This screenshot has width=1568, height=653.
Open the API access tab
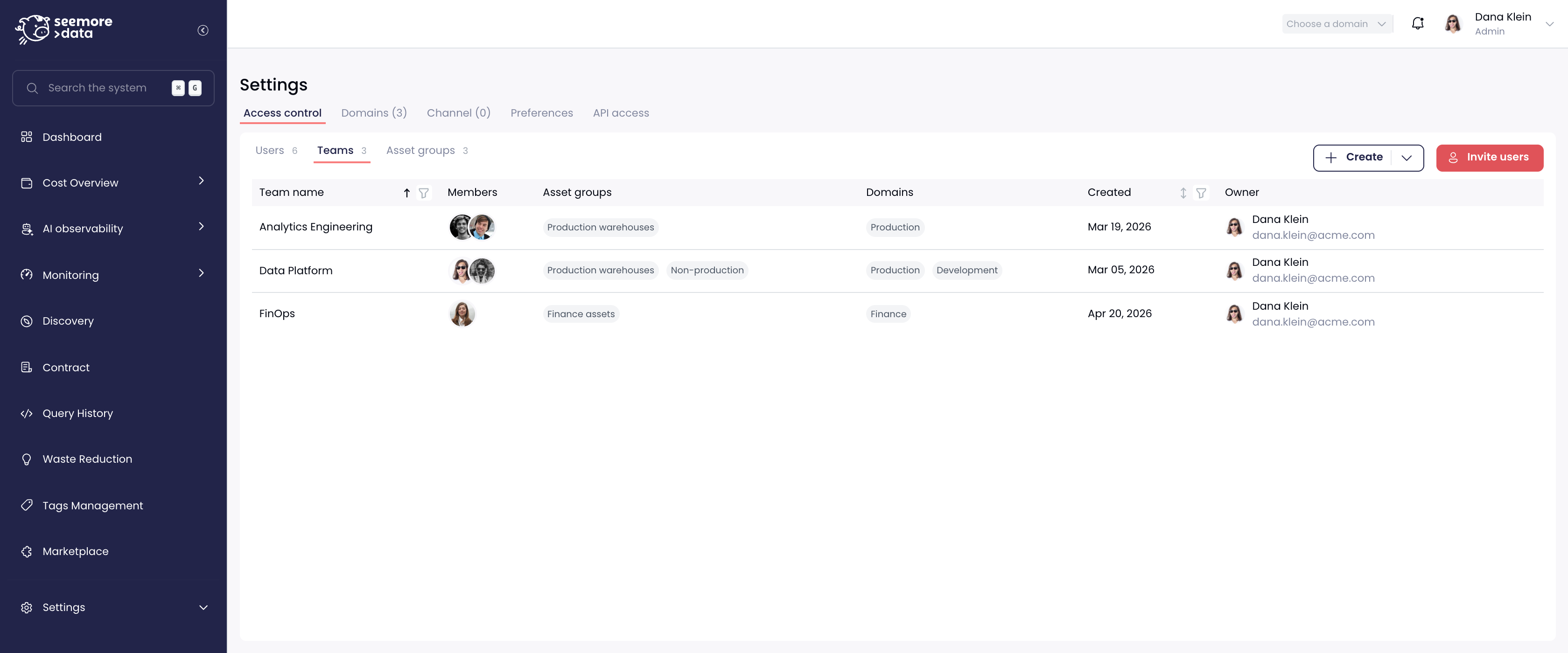[621, 113]
